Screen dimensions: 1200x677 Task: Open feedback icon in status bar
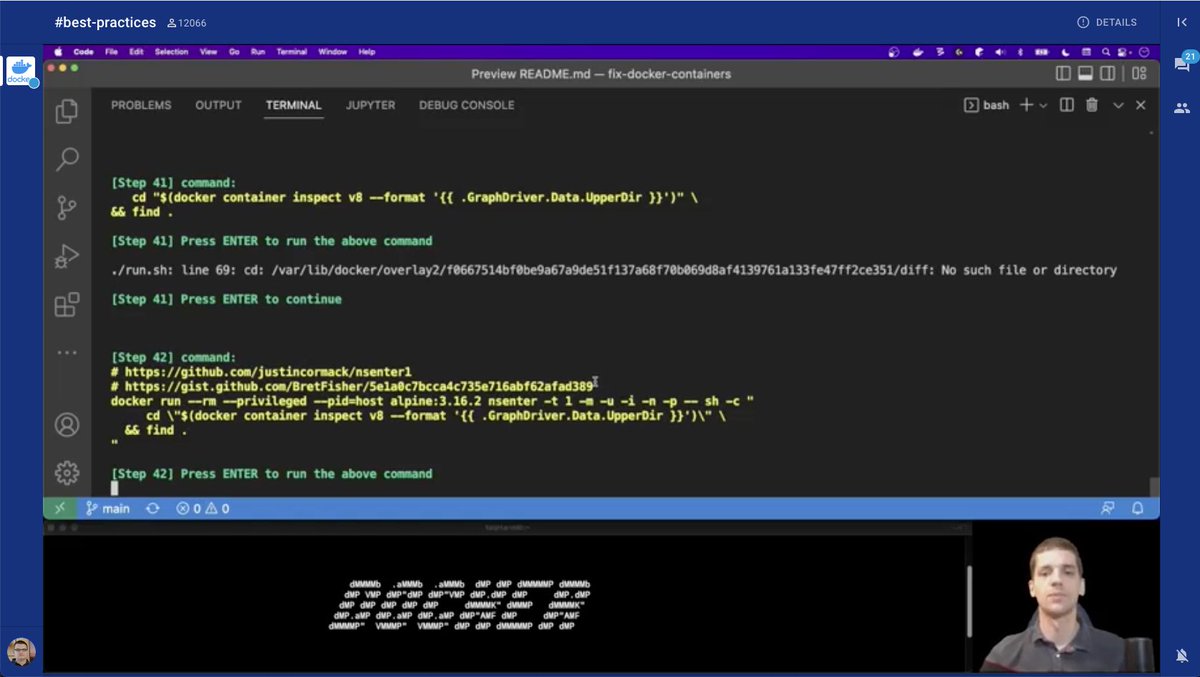[x=1108, y=508]
